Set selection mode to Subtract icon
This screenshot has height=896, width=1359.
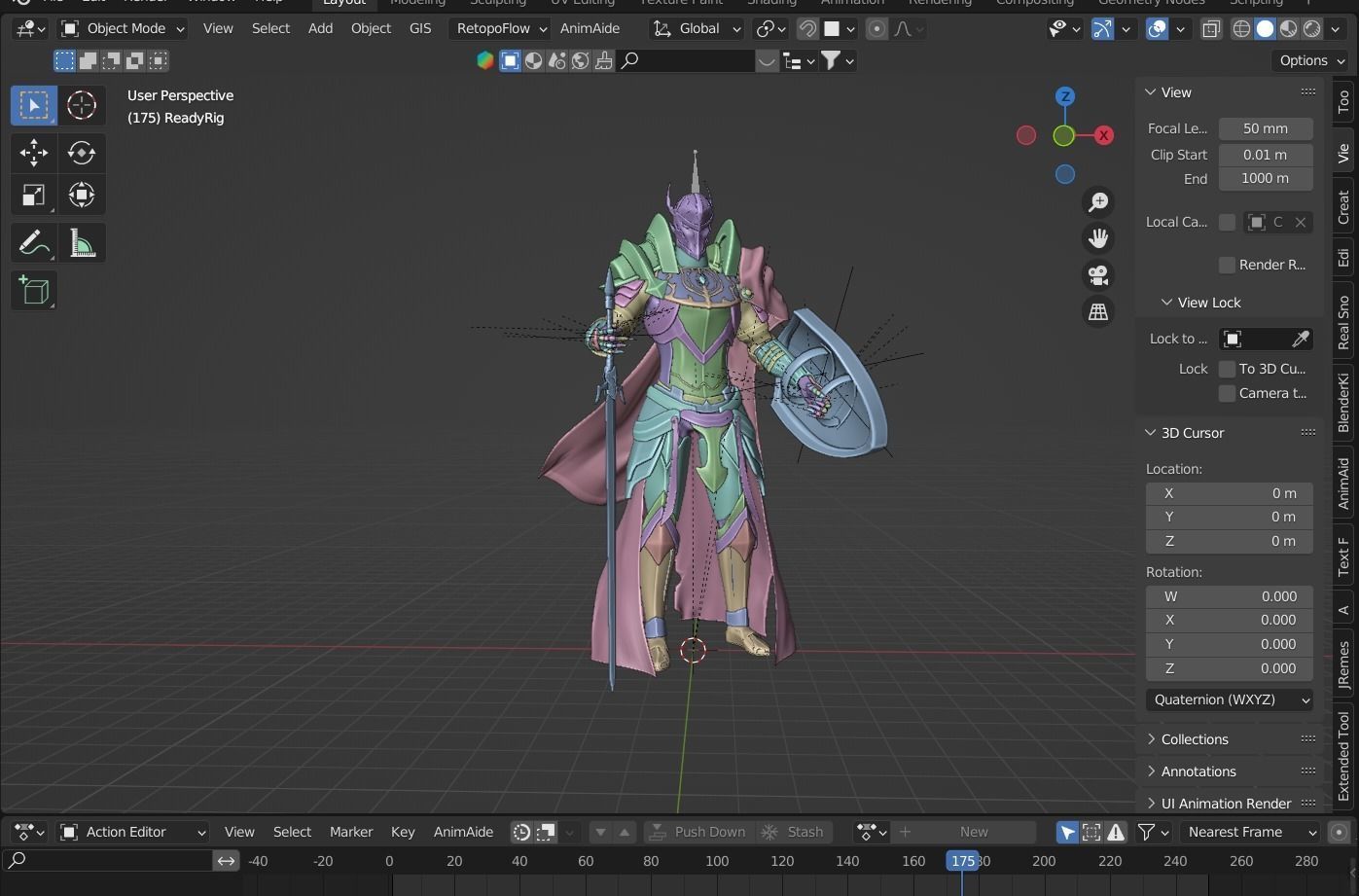[111, 61]
